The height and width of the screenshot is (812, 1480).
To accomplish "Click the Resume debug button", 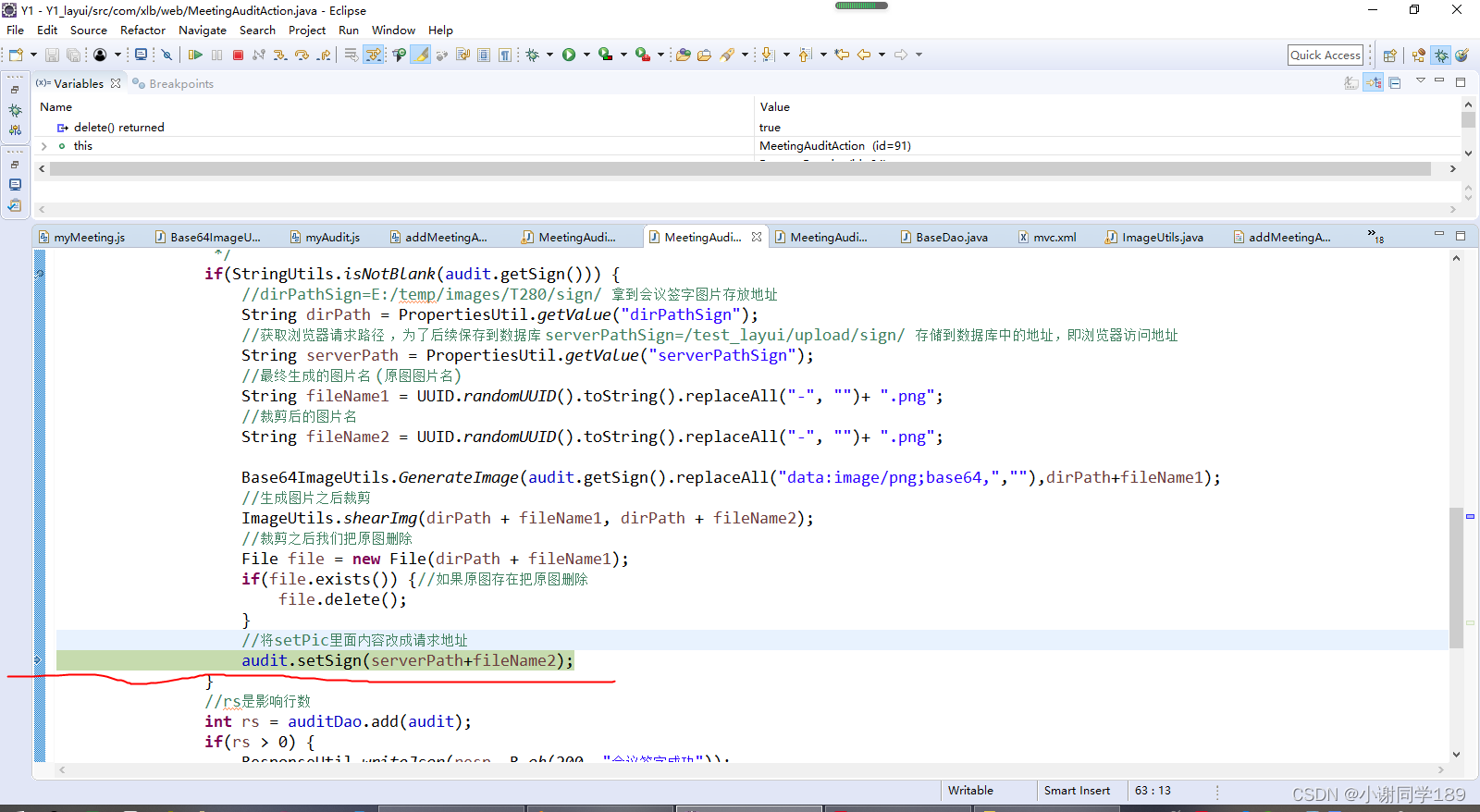I will coord(195,55).
